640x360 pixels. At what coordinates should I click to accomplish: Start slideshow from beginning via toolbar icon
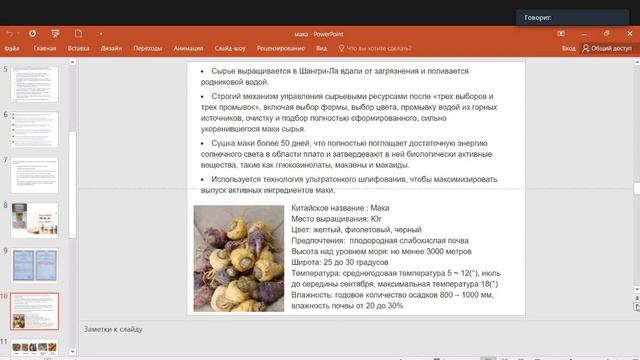55,33
